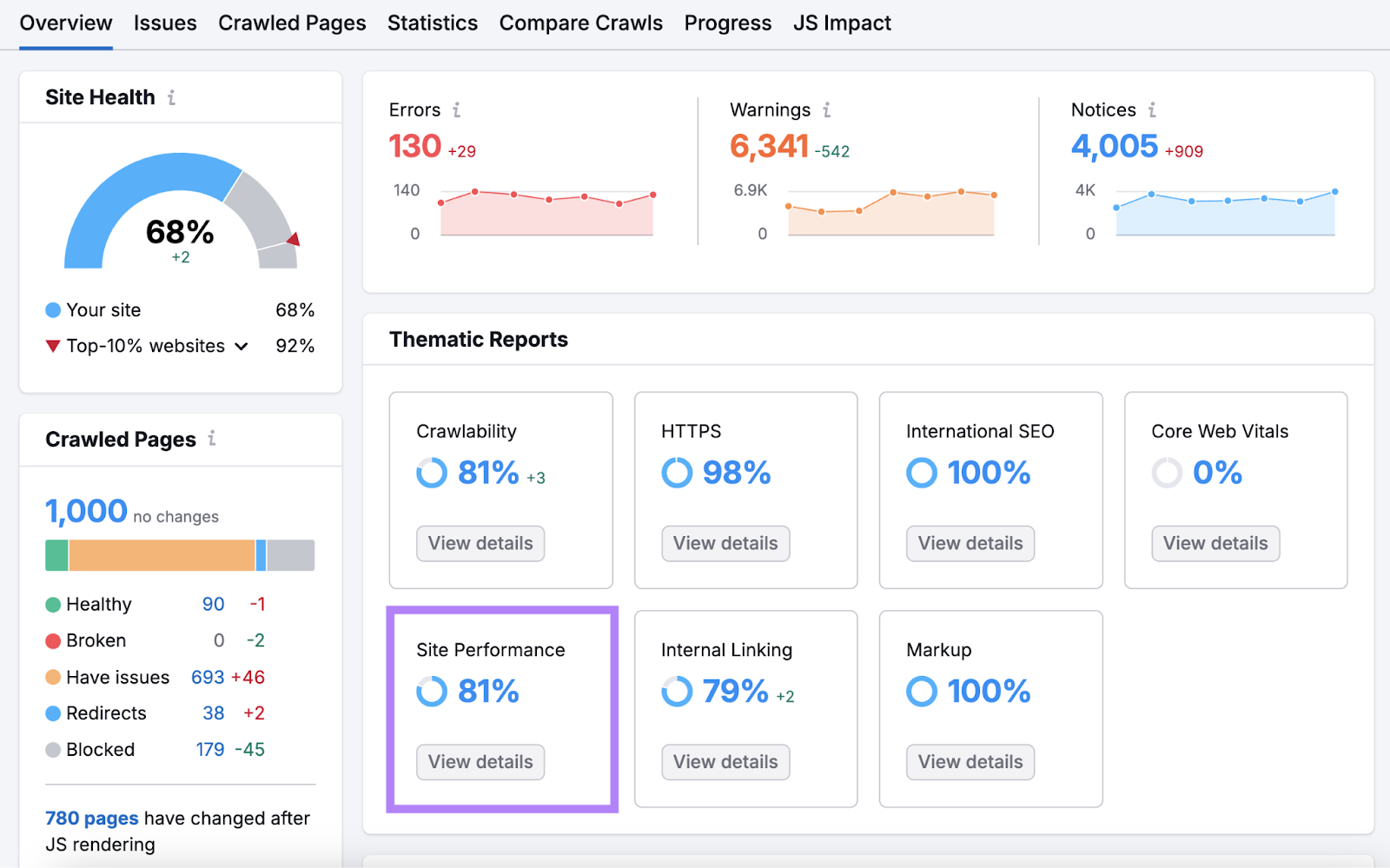
Task: Click the Crawled Pages info icon
Action: [x=212, y=440]
